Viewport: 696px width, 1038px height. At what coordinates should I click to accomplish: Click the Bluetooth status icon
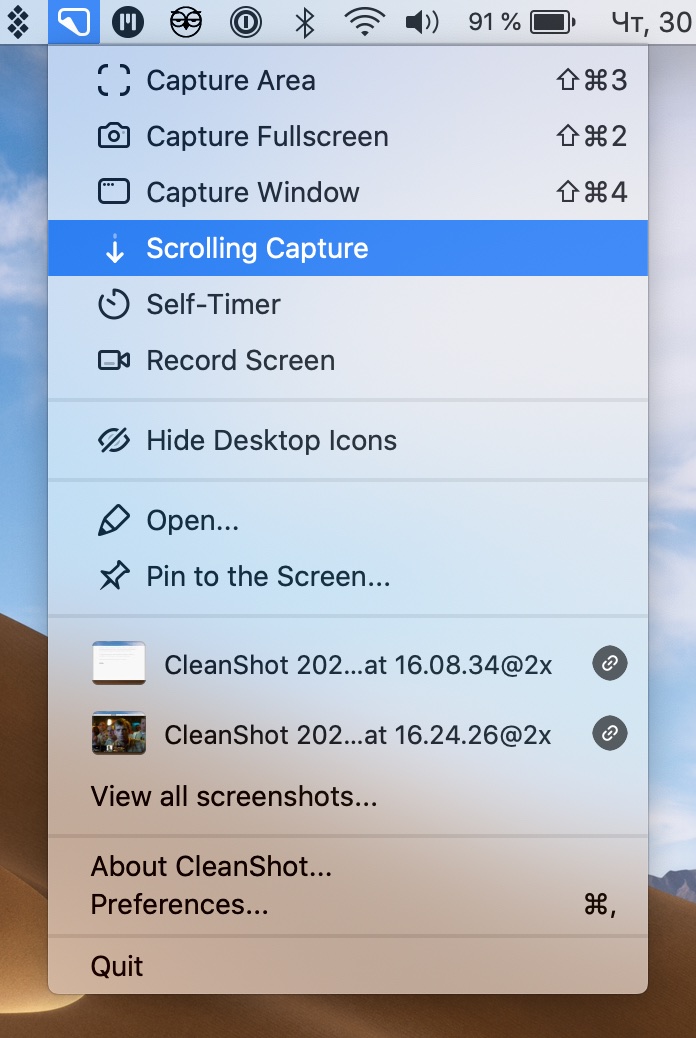[305, 22]
